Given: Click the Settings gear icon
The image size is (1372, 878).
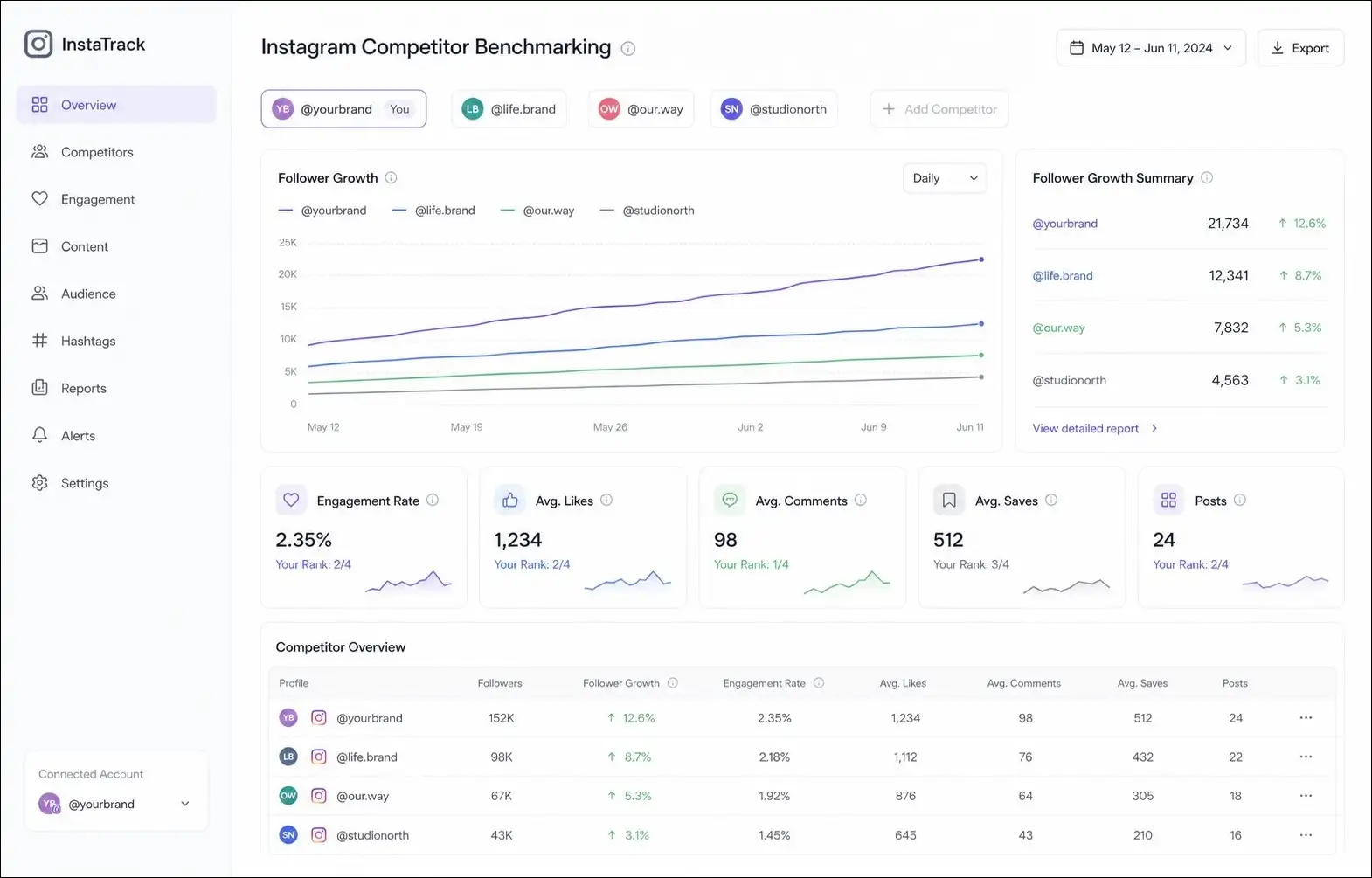Looking at the screenshot, I should (x=39, y=482).
